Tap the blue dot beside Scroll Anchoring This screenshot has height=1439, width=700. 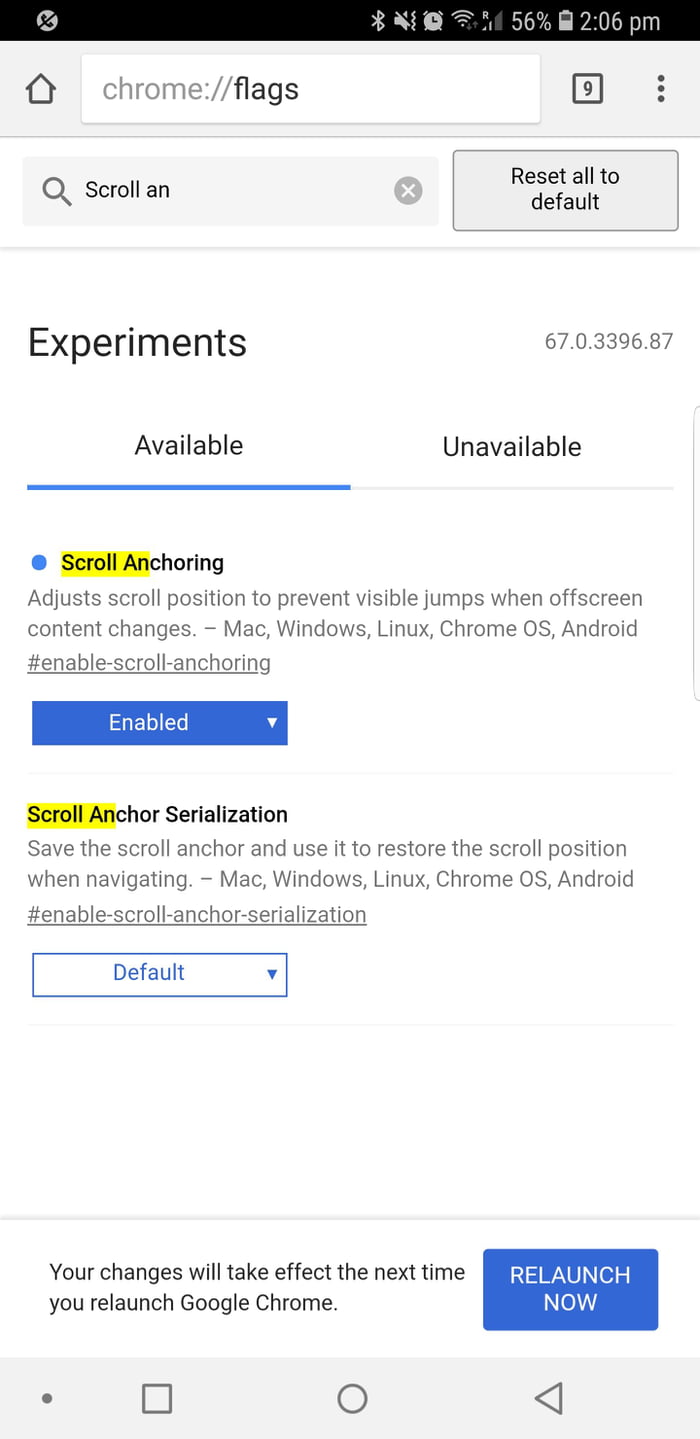[x=40, y=563]
